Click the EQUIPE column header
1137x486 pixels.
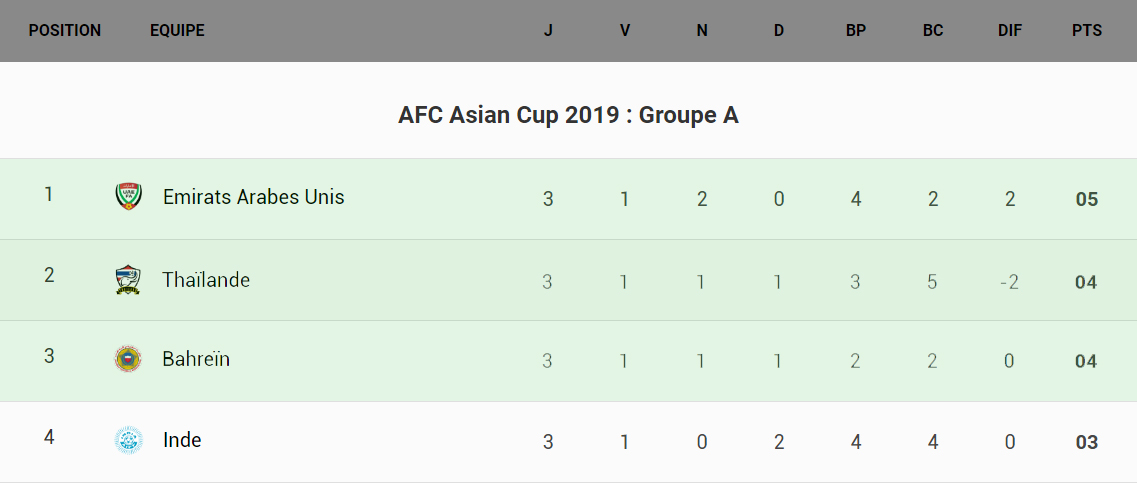(x=177, y=31)
